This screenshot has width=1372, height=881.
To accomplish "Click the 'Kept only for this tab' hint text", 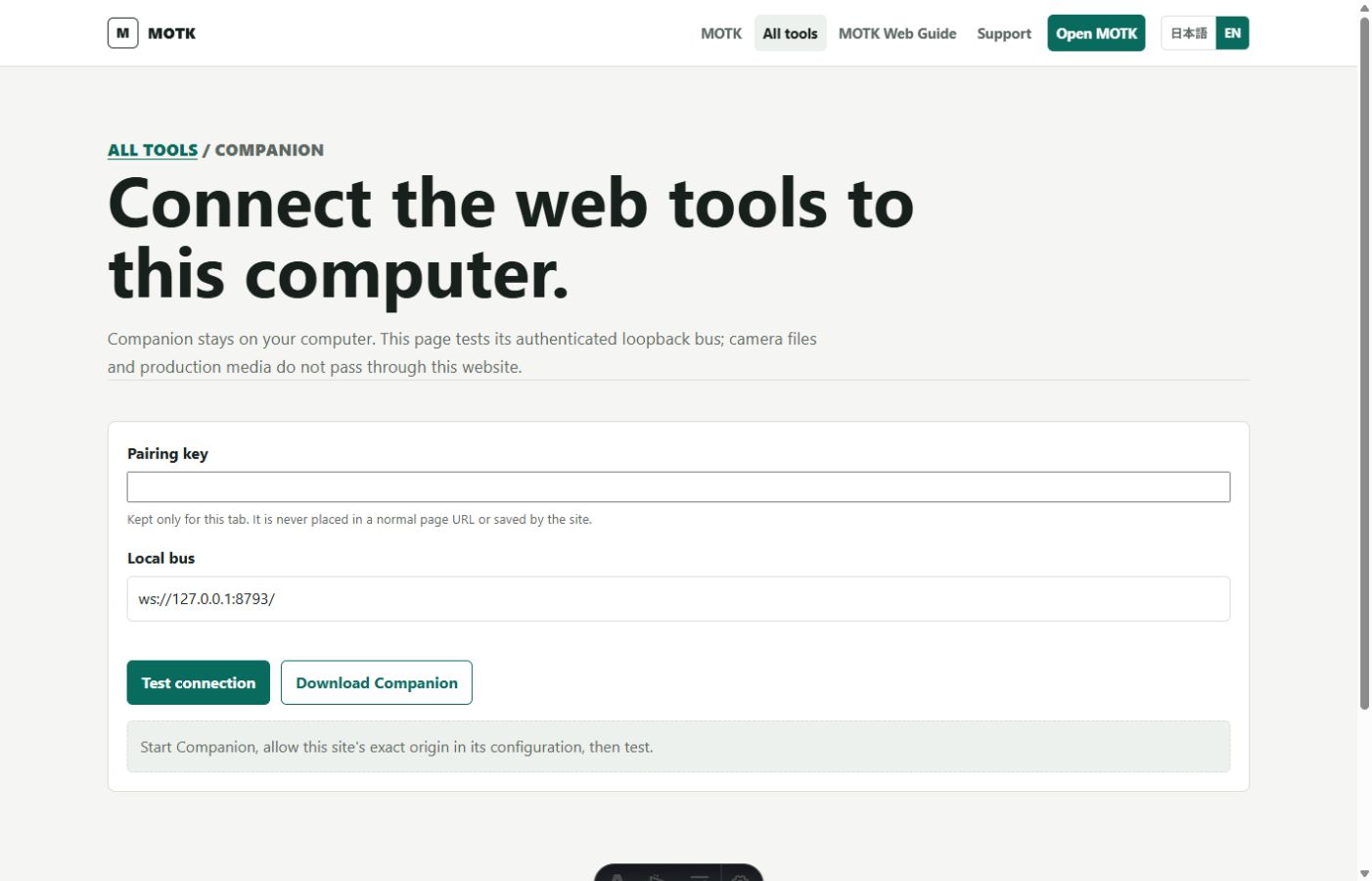I will 359,520.
